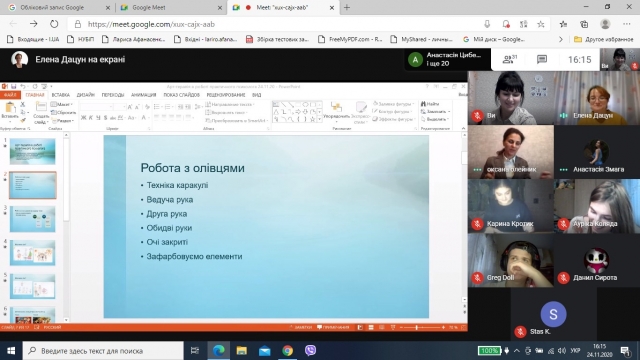Toggle bold Ж in PowerPoint ribbon
This screenshot has width=640, height=360.
(83, 118)
